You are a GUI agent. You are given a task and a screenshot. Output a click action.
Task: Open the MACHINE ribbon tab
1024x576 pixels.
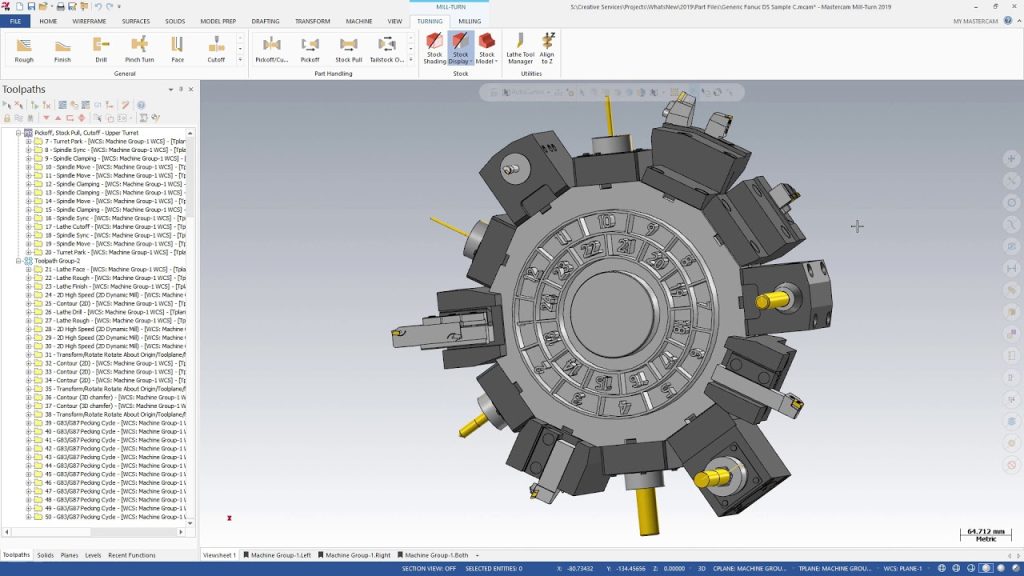coord(359,21)
